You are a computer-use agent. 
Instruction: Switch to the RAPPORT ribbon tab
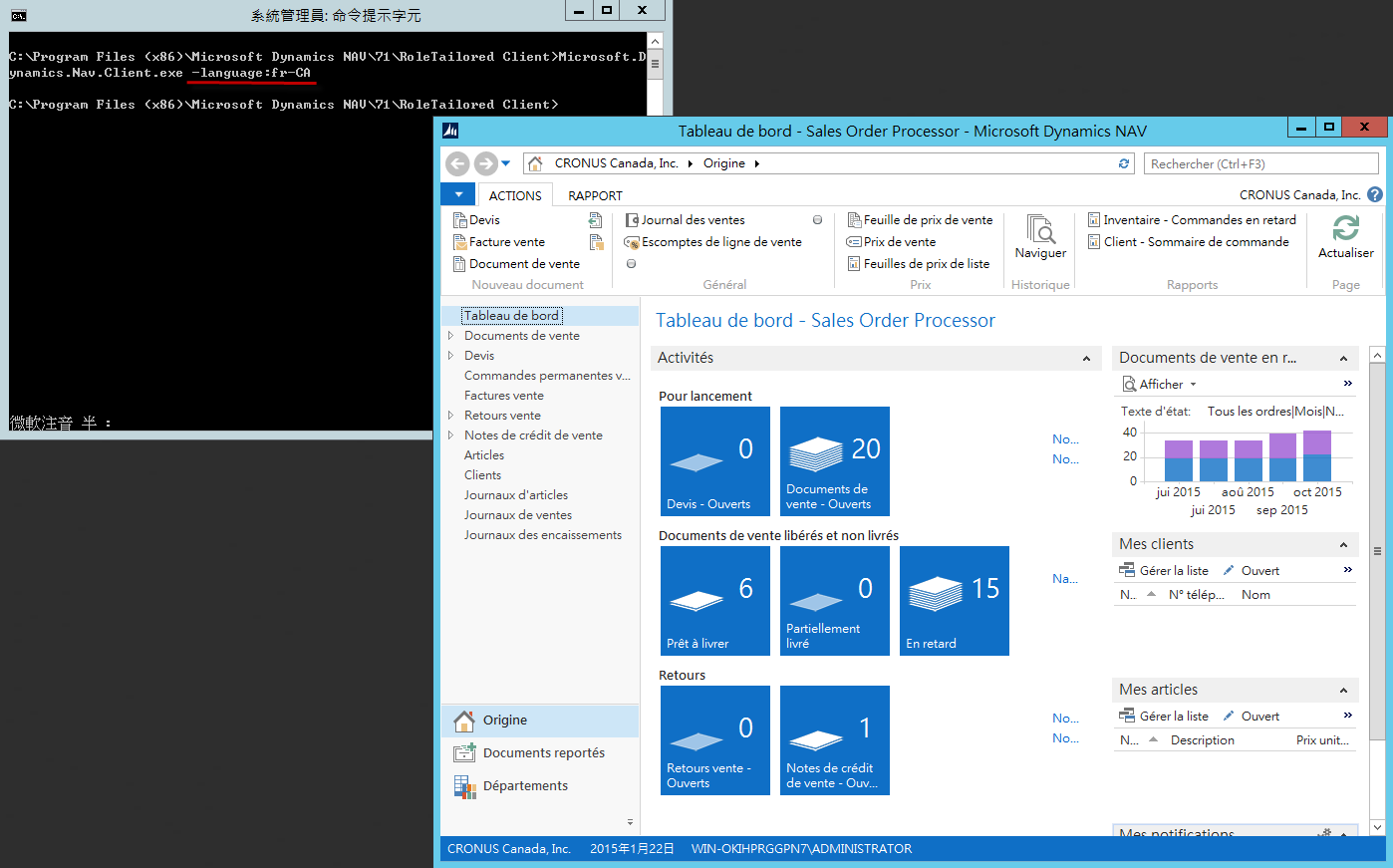(x=595, y=195)
